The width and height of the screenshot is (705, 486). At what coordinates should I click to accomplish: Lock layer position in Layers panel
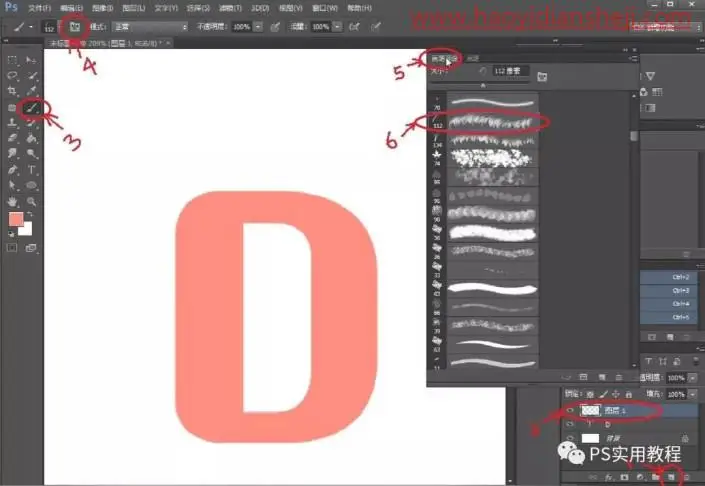tap(616, 394)
